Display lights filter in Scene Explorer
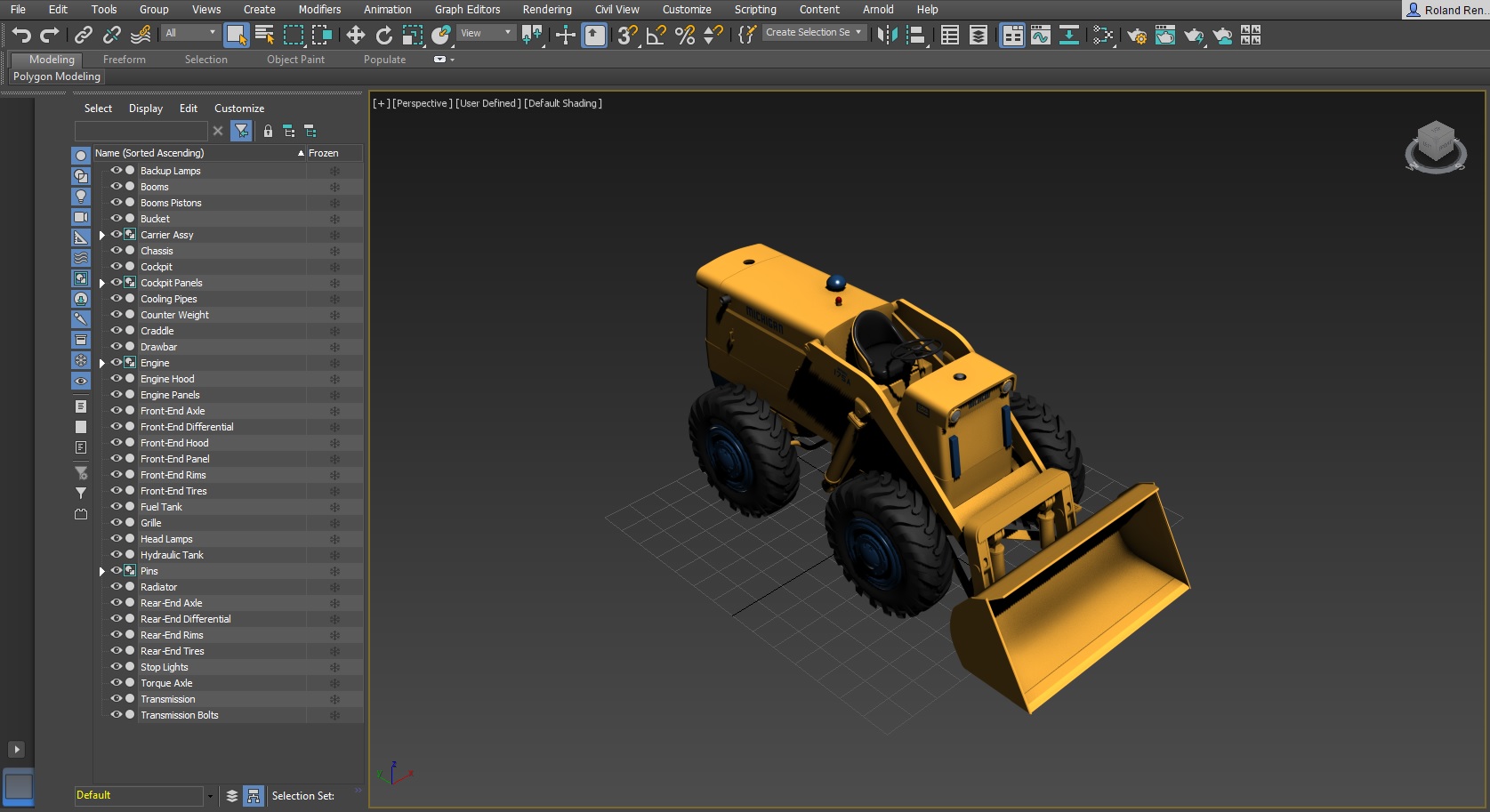The image size is (1490, 812). coord(81,197)
